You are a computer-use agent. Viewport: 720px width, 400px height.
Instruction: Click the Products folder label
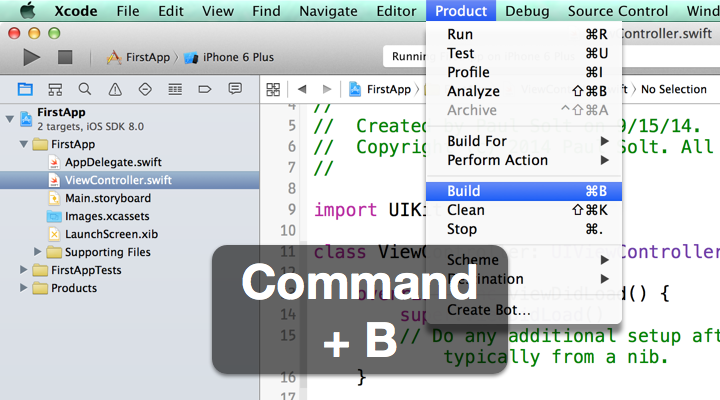coord(74,288)
